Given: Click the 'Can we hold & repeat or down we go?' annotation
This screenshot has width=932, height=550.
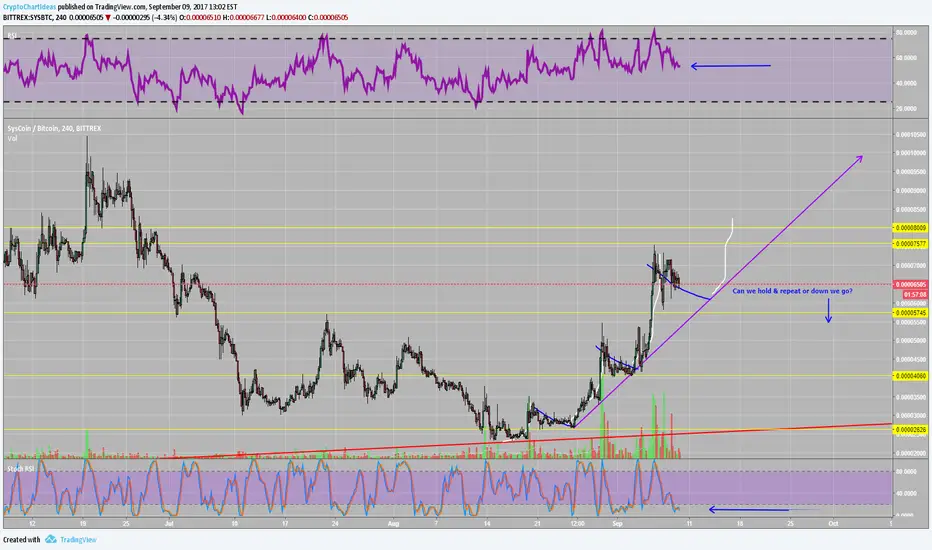Looking at the screenshot, I should 792,291.
